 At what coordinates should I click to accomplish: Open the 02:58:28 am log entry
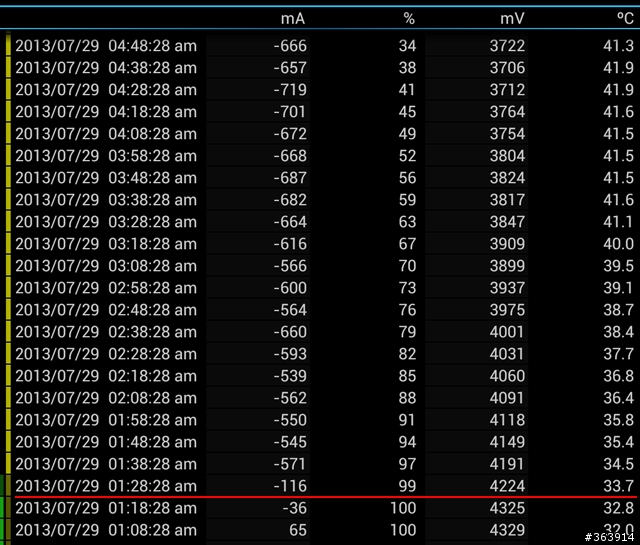[x=320, y=288]
